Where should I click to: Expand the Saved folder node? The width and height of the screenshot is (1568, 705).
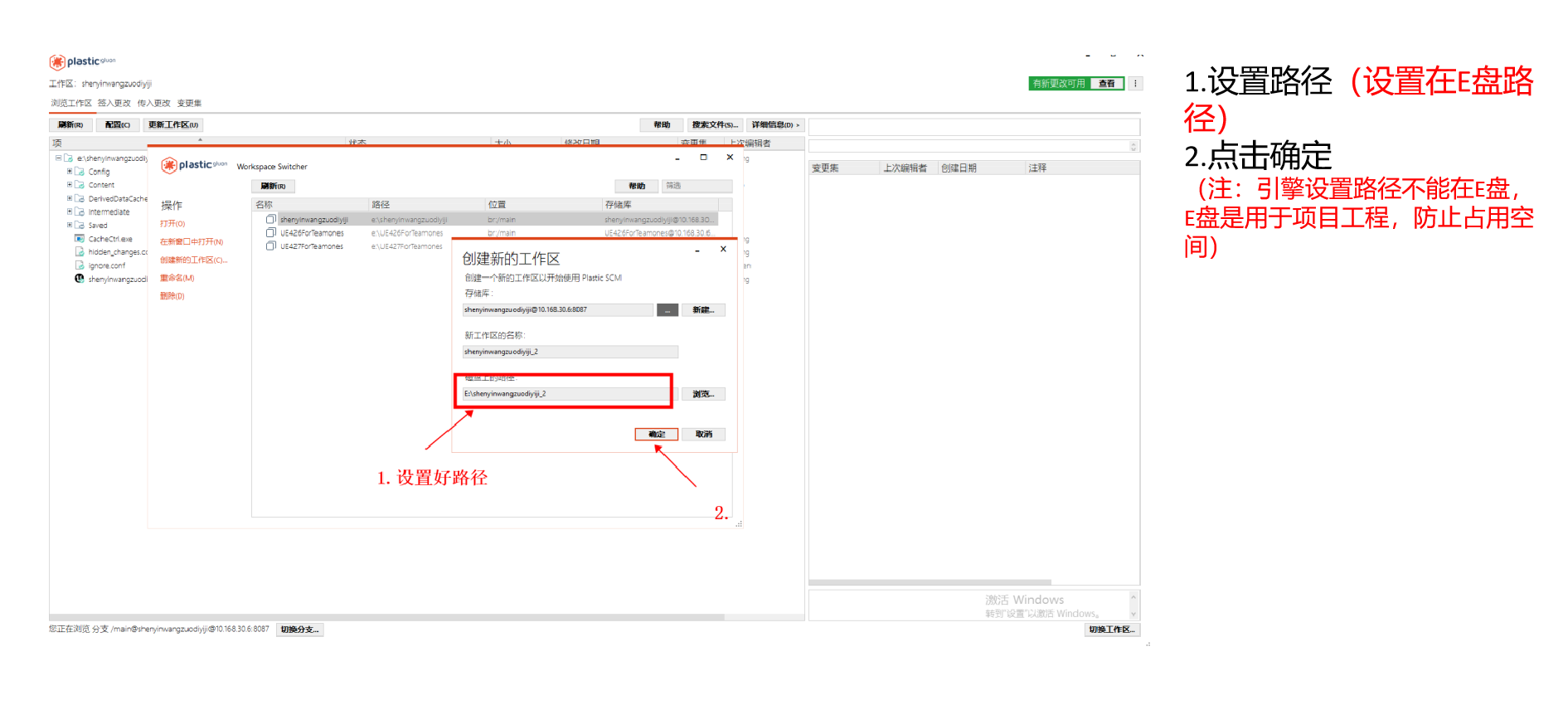coord(70,225)
